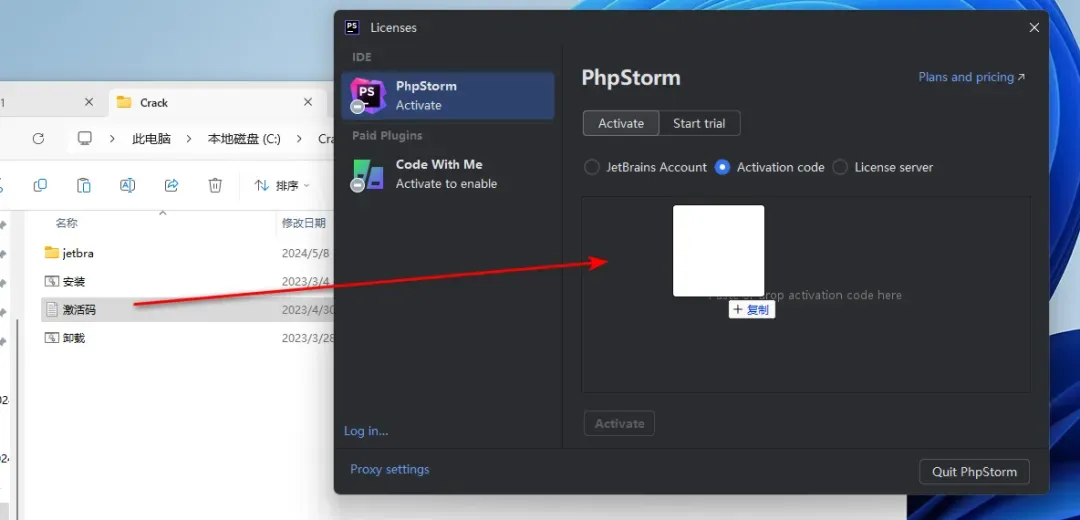Image resolution: width=1080 pixels, height=520 pixels.
Task: Click the Copy icon in Explorer toolbar
Action: 40,185
